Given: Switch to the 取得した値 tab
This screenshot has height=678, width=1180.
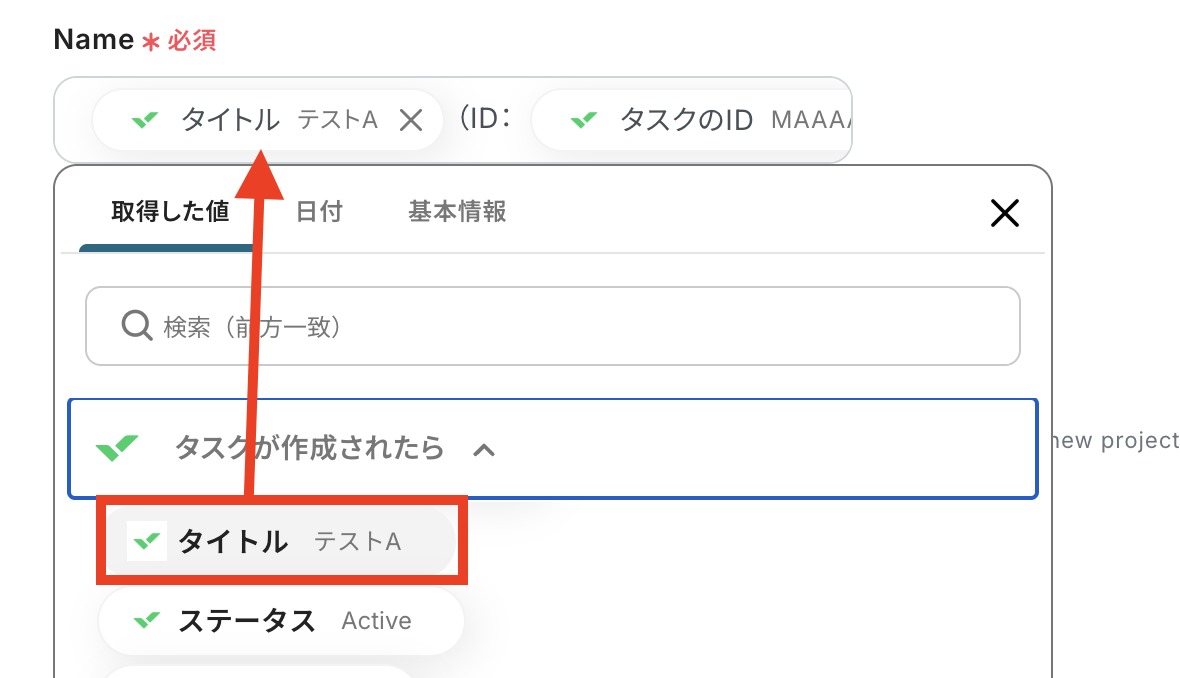Looking at the screenshot, I should click(x=170, y=212).
